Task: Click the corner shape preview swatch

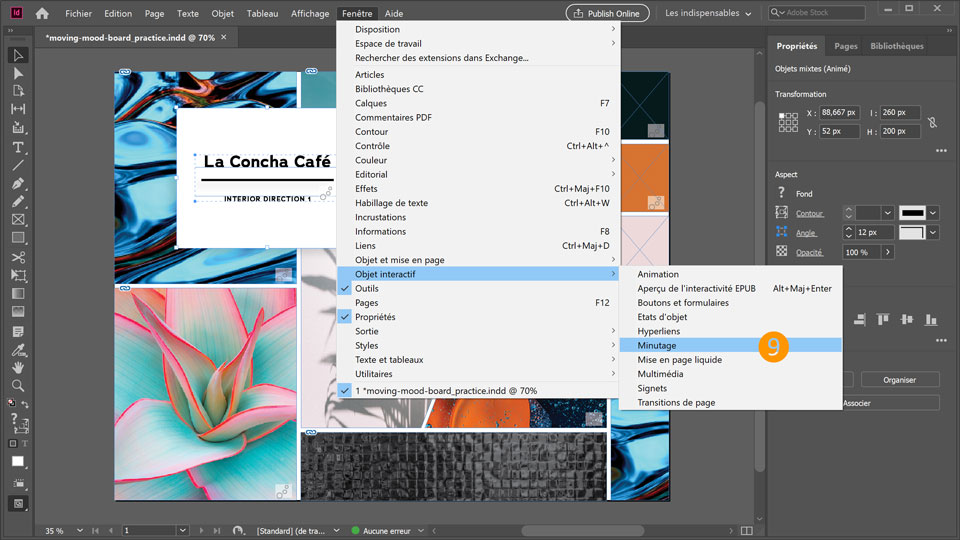Action: coord(912,232)
